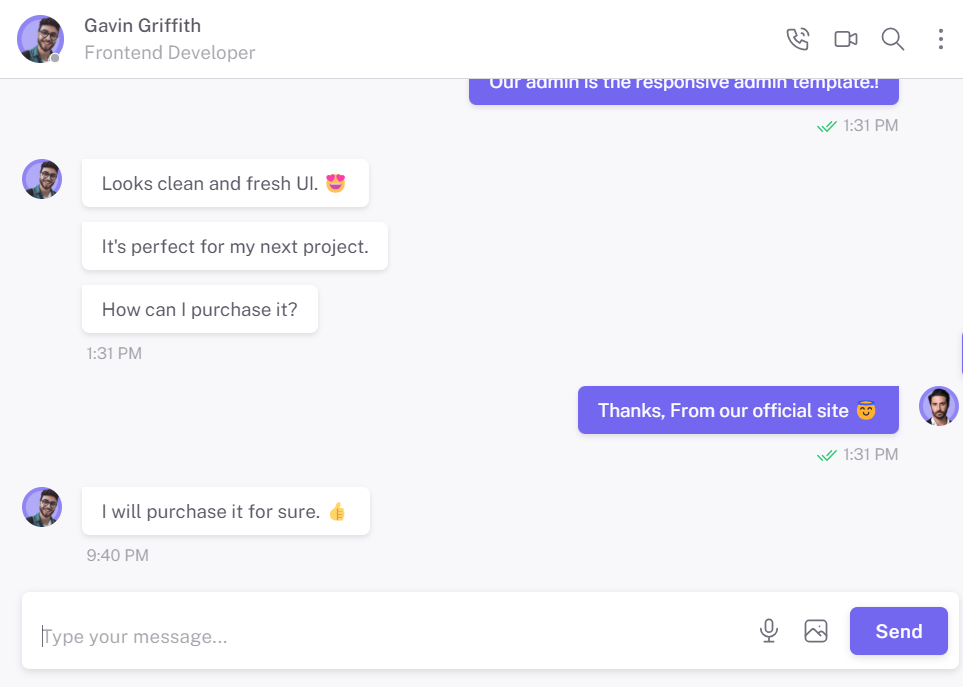The width and height of the screenshot is (963, 687).
Task: Focus the Type your message field
Action: pyautogui.click(x=393, y=636)
